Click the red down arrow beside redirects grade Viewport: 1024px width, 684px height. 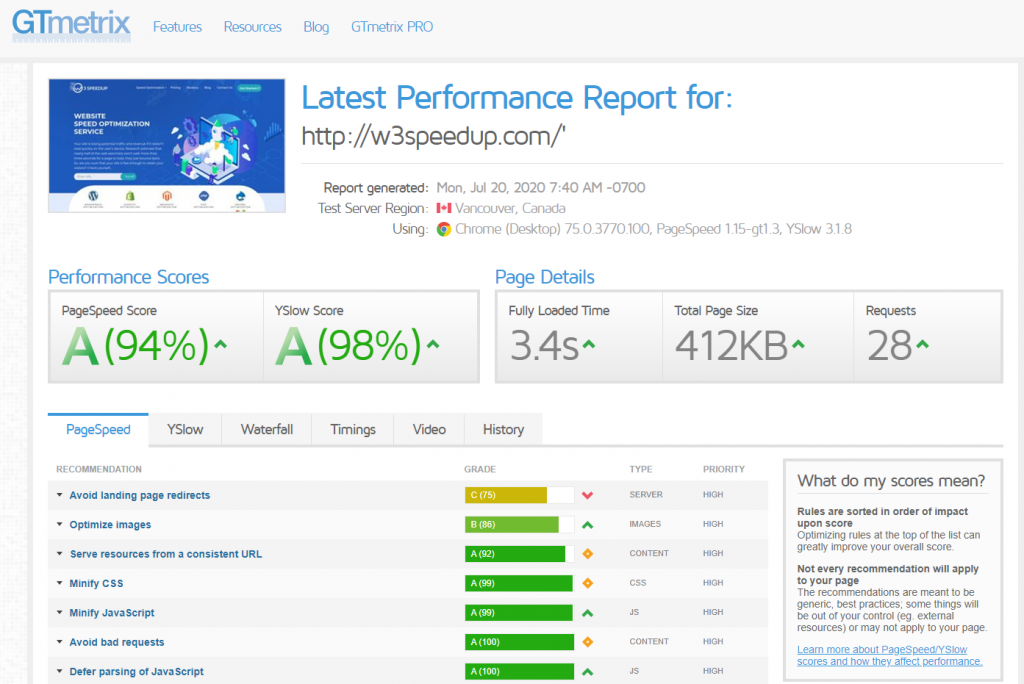[x=588, y=495]
